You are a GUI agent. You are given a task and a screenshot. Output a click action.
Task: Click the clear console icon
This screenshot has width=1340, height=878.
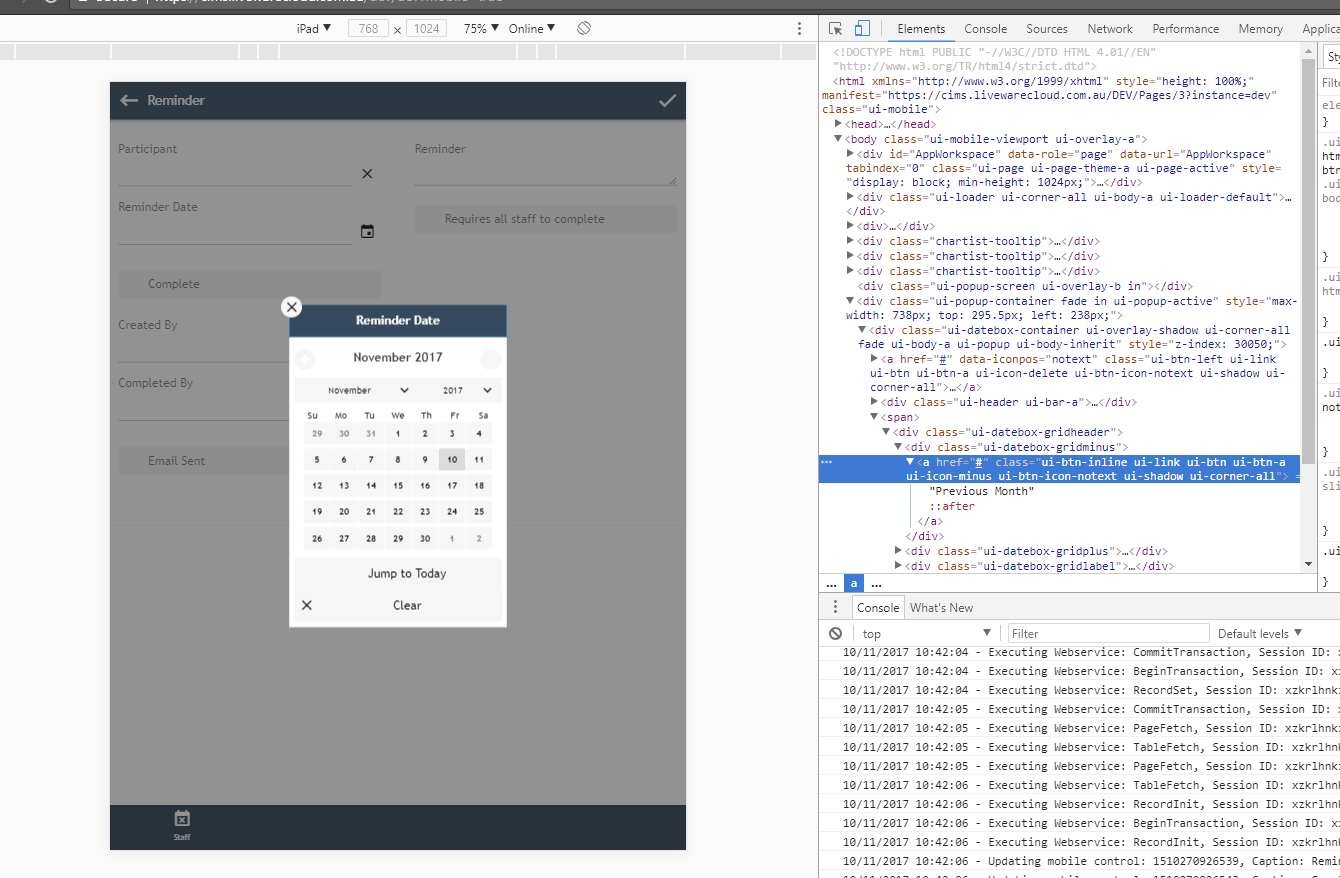click(x=836, y=632)
